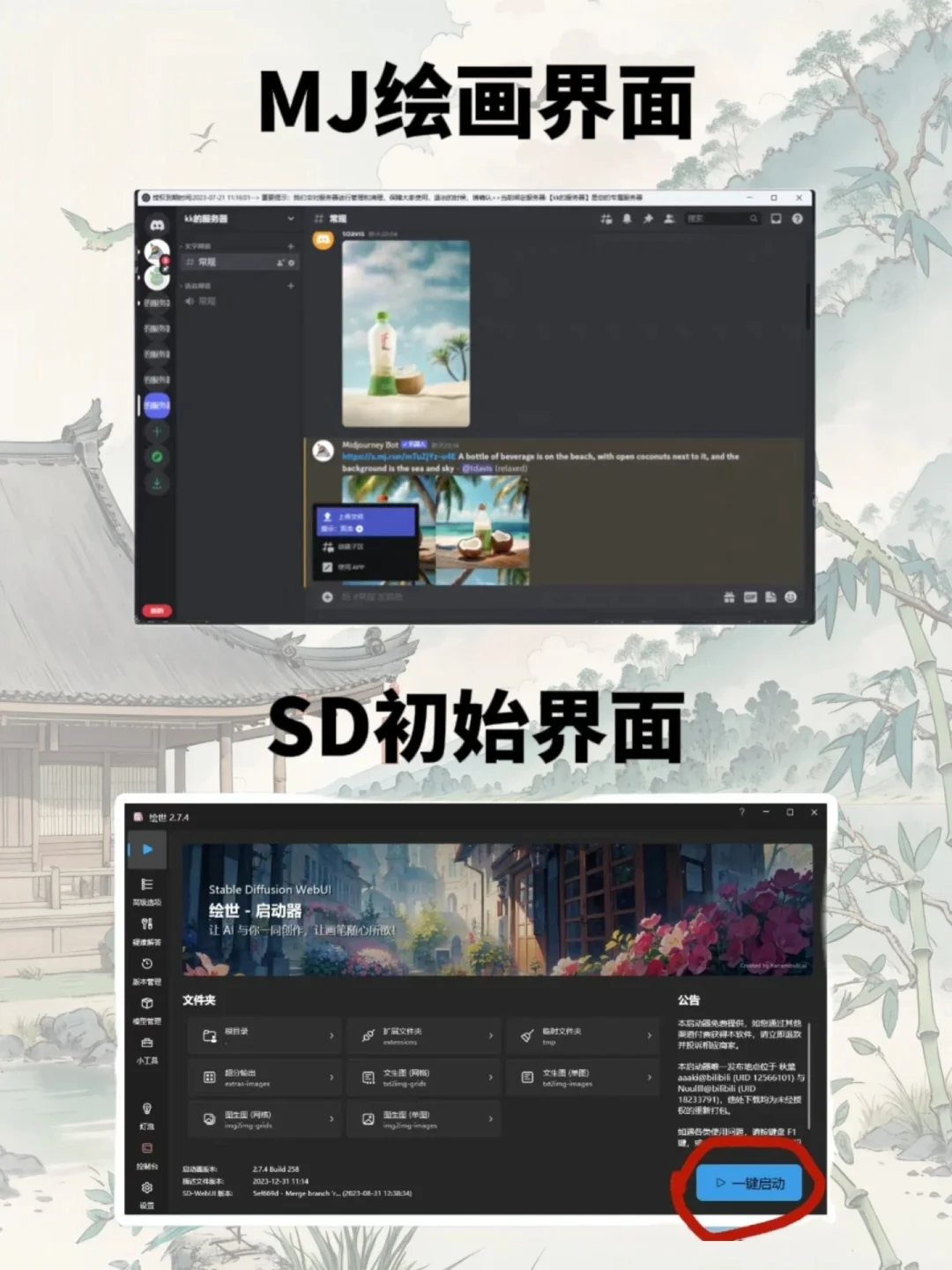Open the Discord inbox icon
Viewport: 952px width, 1270px height.
click(777, 216)
